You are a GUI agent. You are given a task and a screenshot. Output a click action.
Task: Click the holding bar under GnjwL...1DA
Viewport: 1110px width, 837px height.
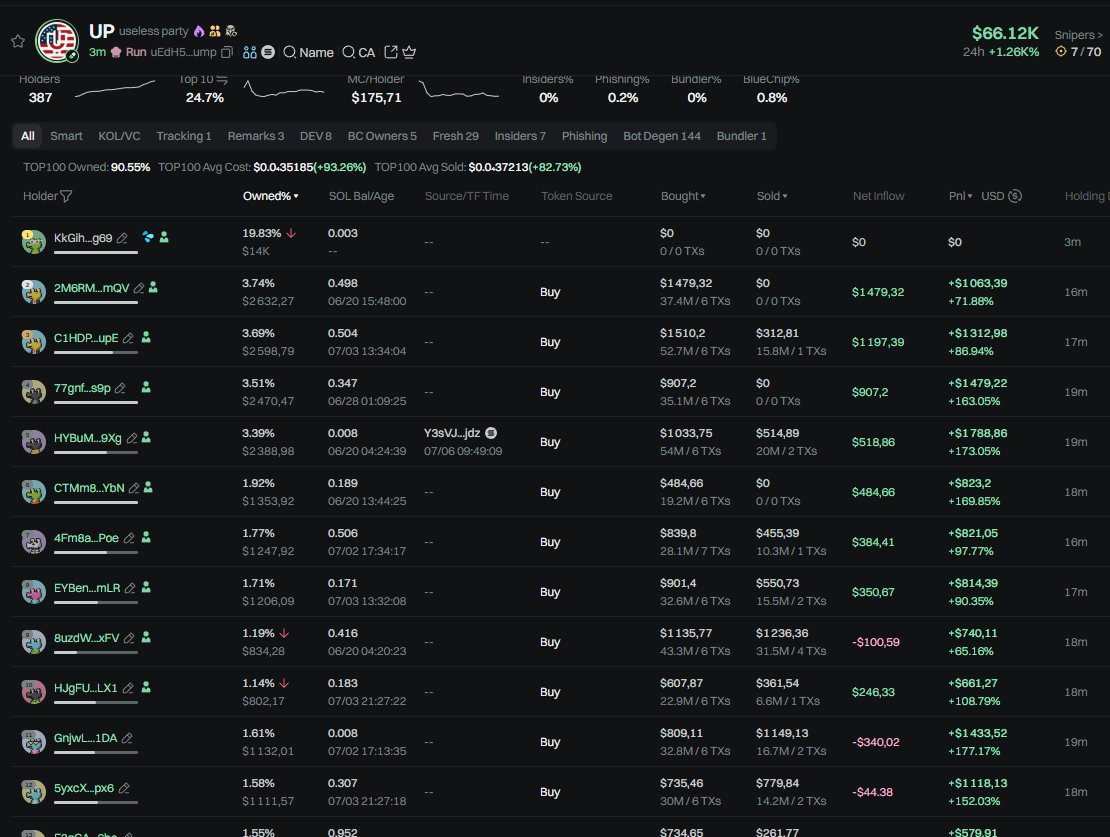96,752
